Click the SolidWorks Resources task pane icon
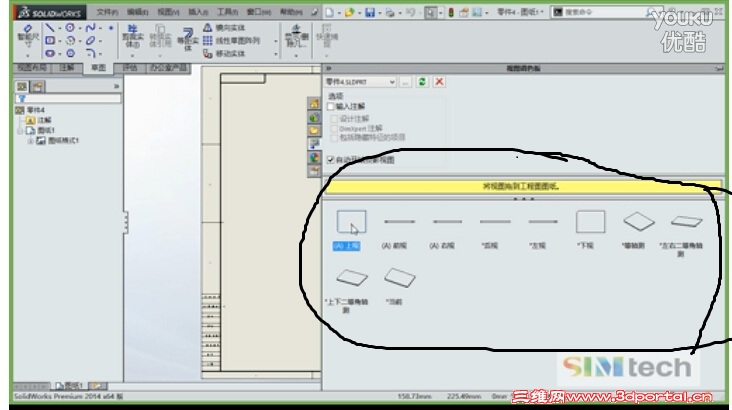This screenshot has width=732, height=410. (314, 104)
